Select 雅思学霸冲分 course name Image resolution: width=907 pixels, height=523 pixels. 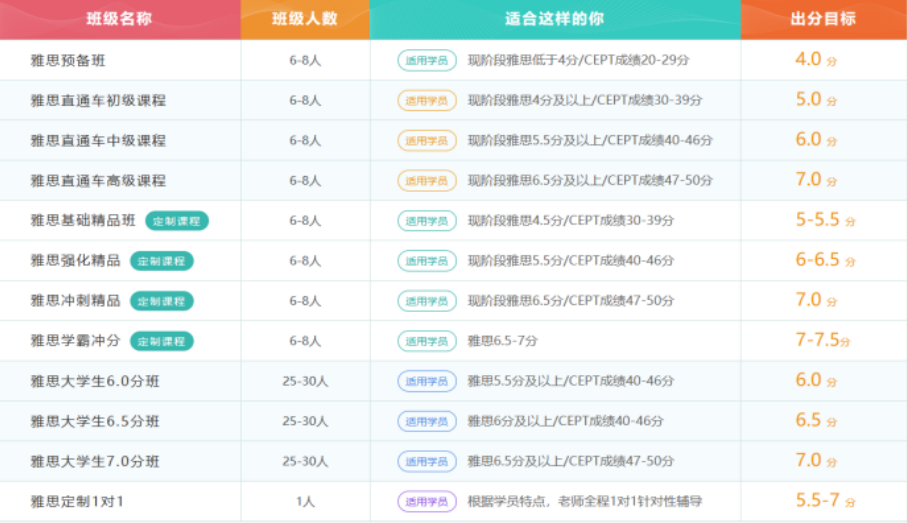(75, 341)
